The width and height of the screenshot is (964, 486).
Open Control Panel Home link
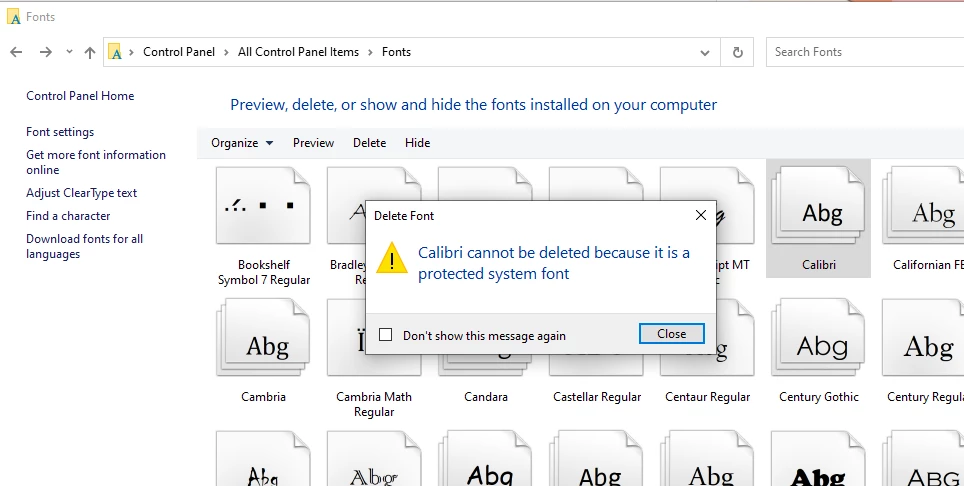pyautogui.click(x=80, y=96)
